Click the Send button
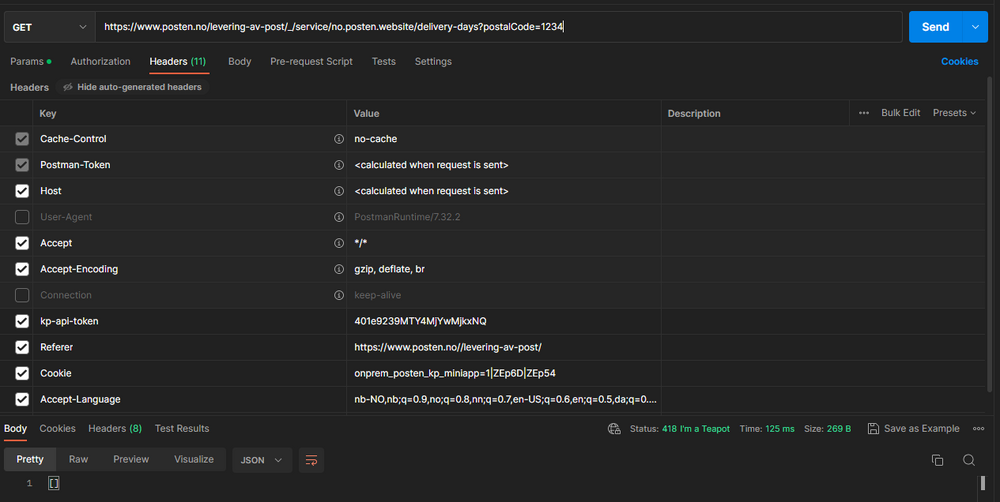This screenshot has height=502, width=1000. [x=934, y=27]
